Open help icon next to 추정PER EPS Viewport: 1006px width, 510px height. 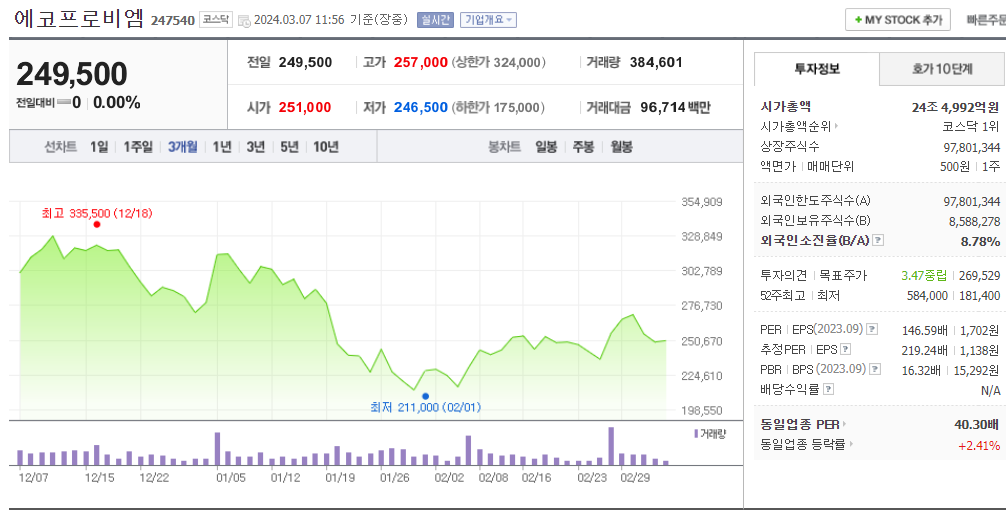pyautogui.click(x=846, y=350)
